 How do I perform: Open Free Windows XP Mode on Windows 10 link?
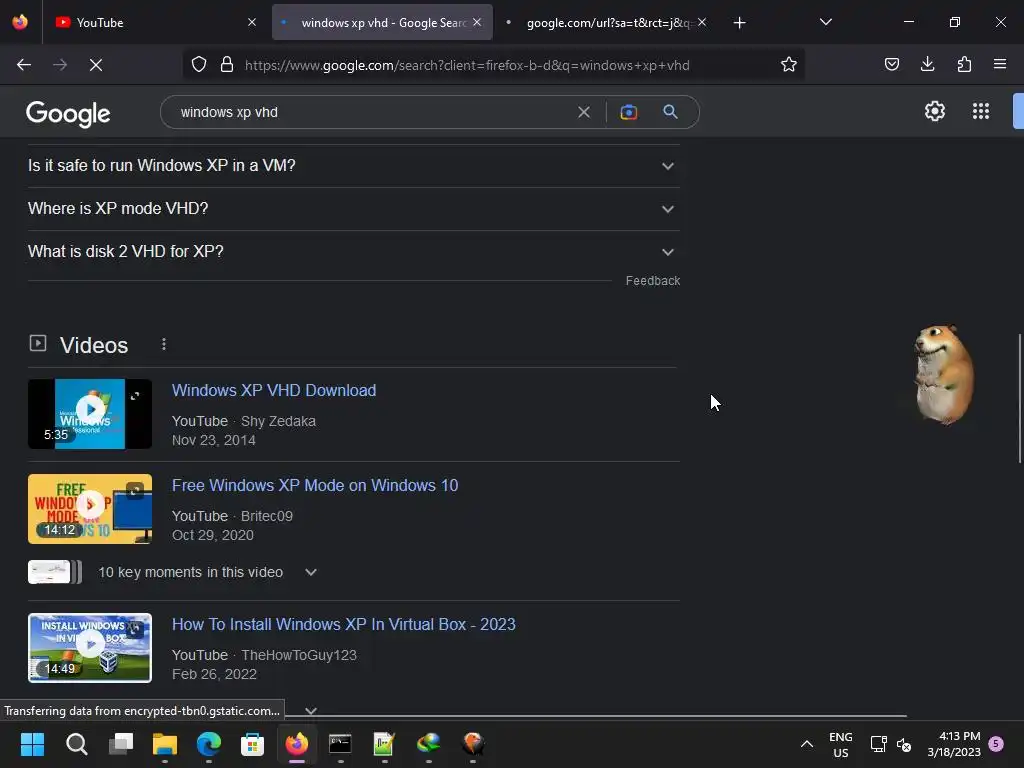[x=315, y=485]
